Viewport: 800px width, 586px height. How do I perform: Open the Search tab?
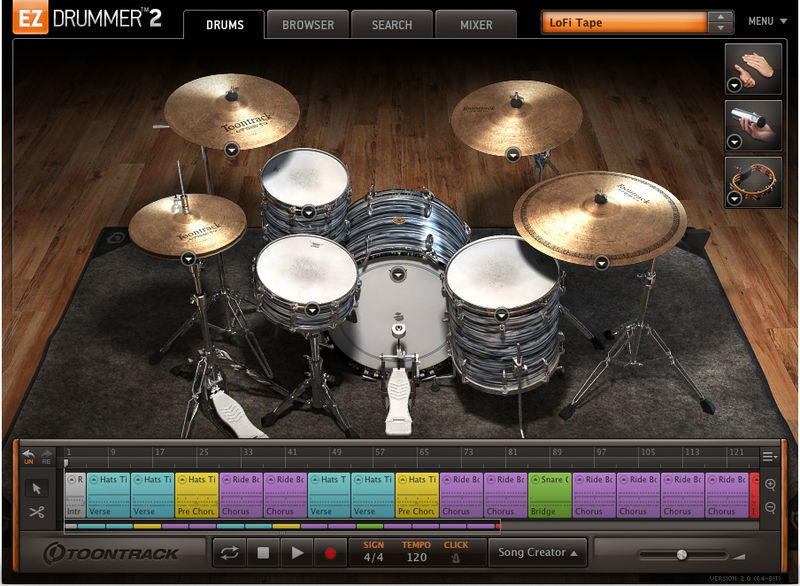pos(392,24)
